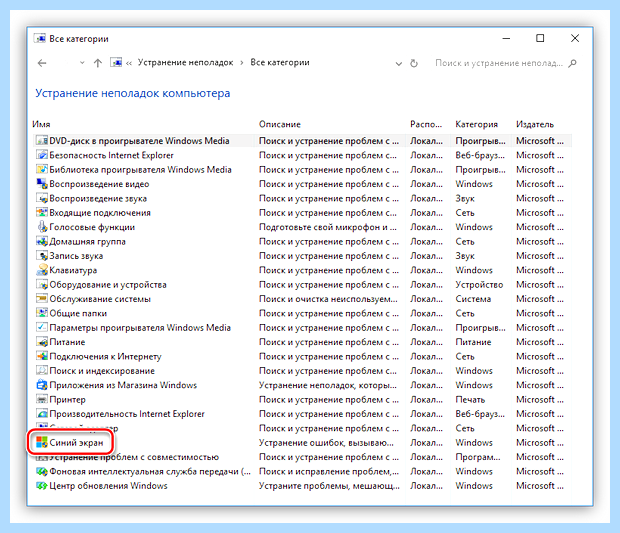Click category cell 'Устройство'
The image size is (620, 533).
[479, 284]
